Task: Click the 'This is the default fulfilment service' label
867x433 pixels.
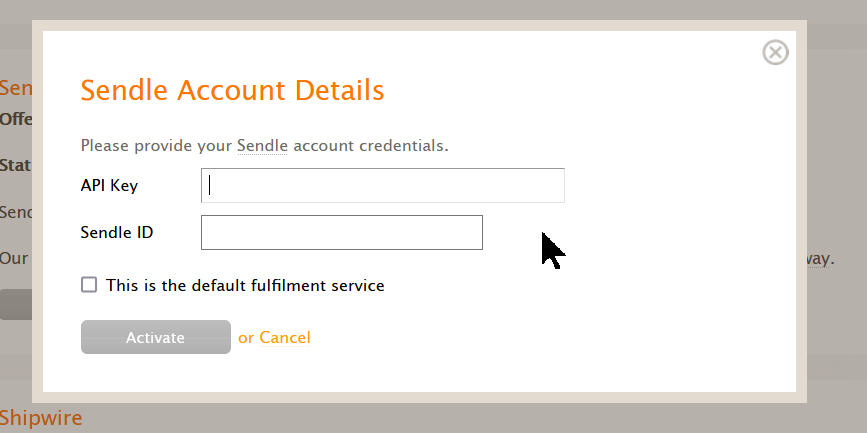Action: pyautogui.click(x=245, y=285)
